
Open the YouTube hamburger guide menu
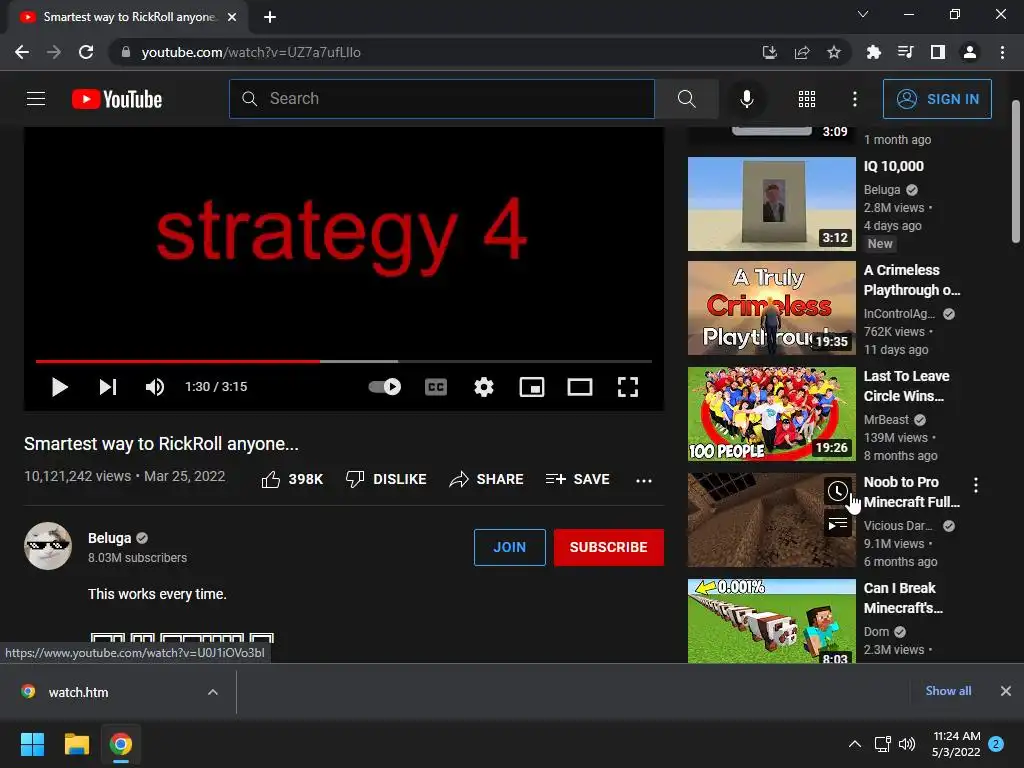(x=36, y=99)
